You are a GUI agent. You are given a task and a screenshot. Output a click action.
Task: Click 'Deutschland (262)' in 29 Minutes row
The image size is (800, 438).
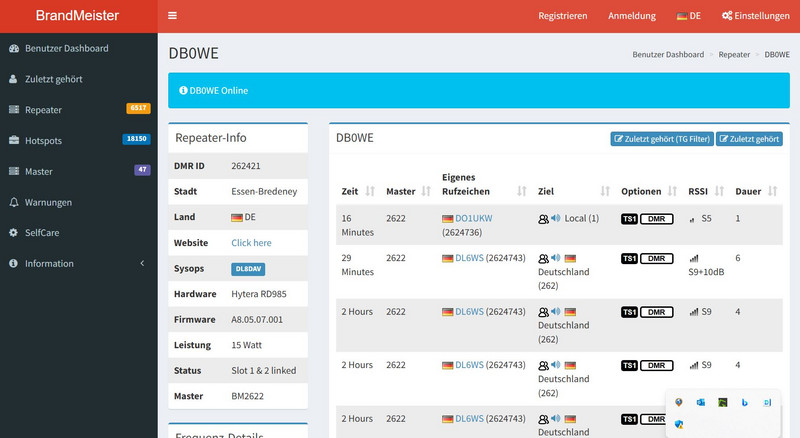click(563, 279)
